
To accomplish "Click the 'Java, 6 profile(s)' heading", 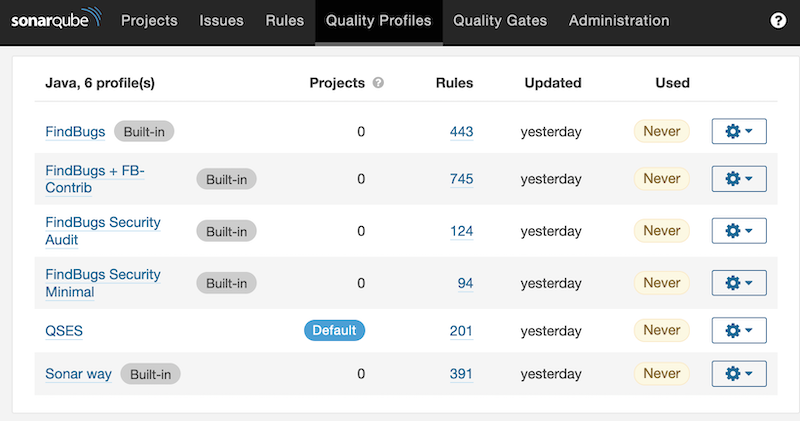I will click(x=100, y=83).
